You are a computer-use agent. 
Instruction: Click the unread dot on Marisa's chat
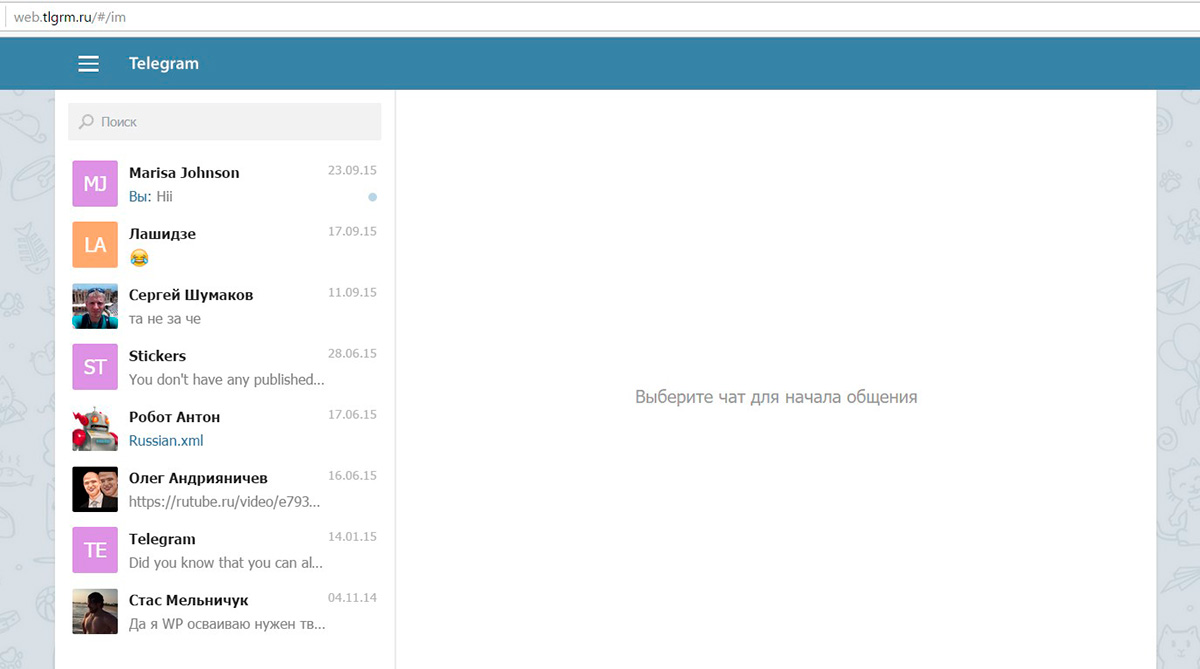[373, 197]
